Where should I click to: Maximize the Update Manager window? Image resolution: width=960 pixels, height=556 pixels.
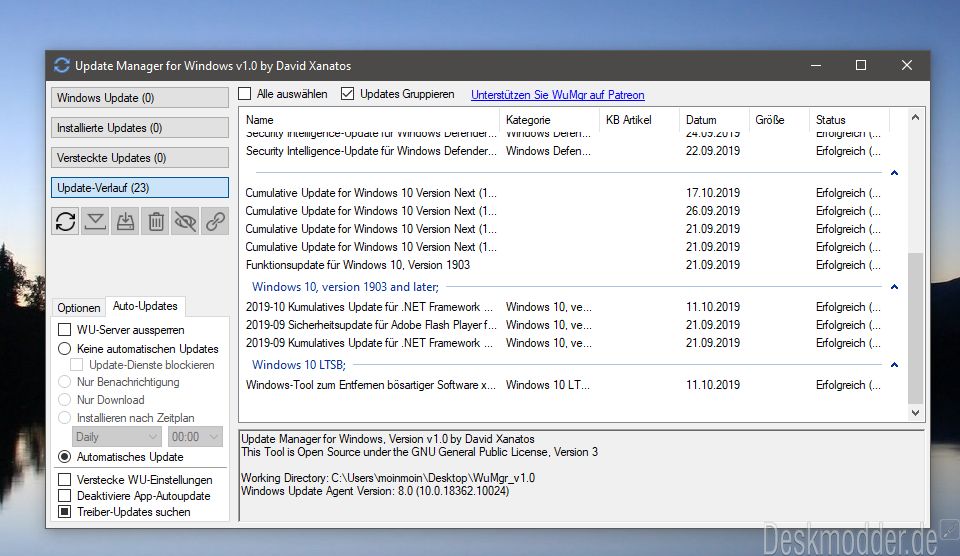pyautogui.click(x=861, y=66)
